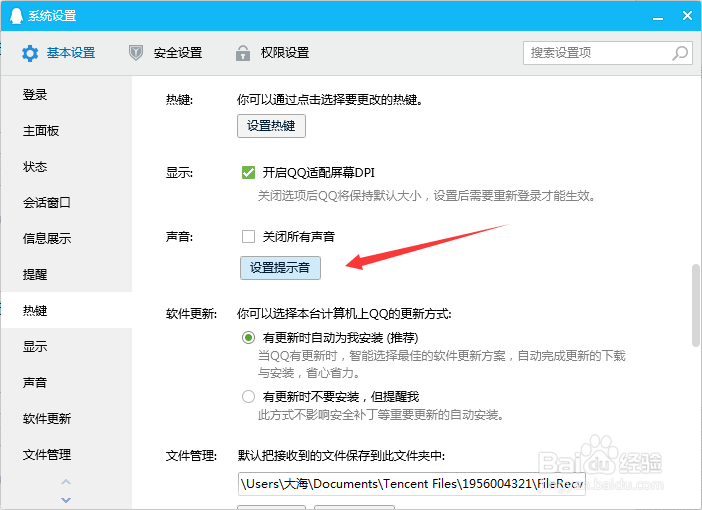
Task: Click the lock icon for 权限设置
Action: click(x=243, y=53)
